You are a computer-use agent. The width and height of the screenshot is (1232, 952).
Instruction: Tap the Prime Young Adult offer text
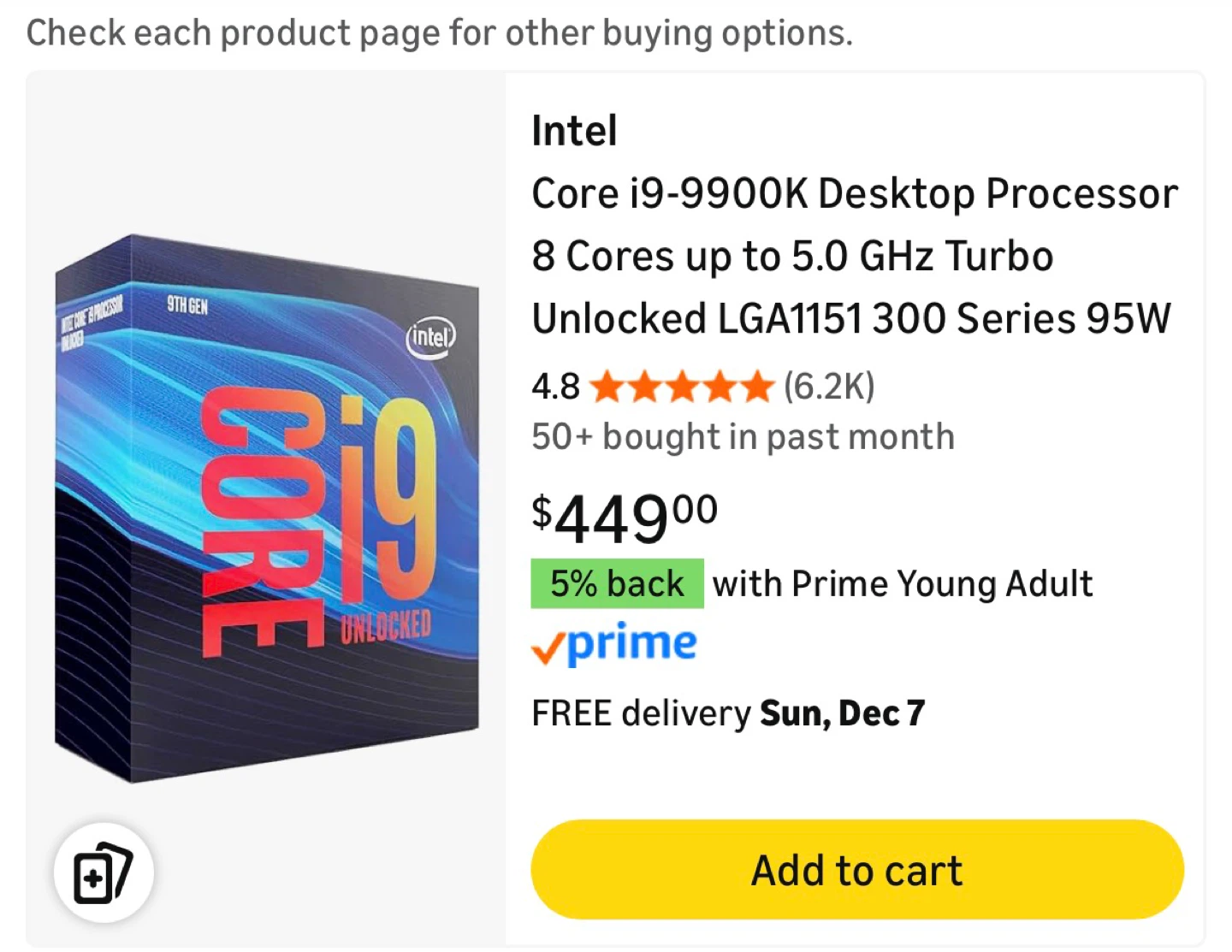(x=903, y=584)
